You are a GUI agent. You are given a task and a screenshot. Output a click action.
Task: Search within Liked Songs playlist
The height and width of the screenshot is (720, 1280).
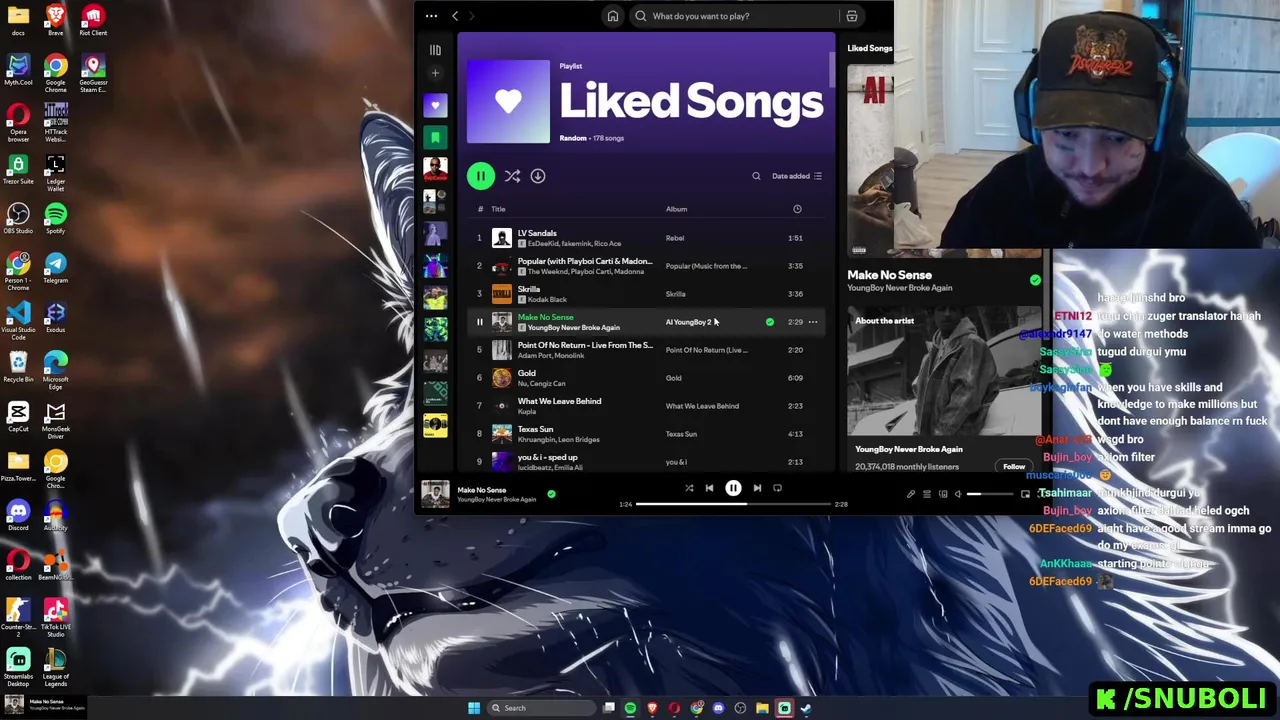(x=756, y=176)
